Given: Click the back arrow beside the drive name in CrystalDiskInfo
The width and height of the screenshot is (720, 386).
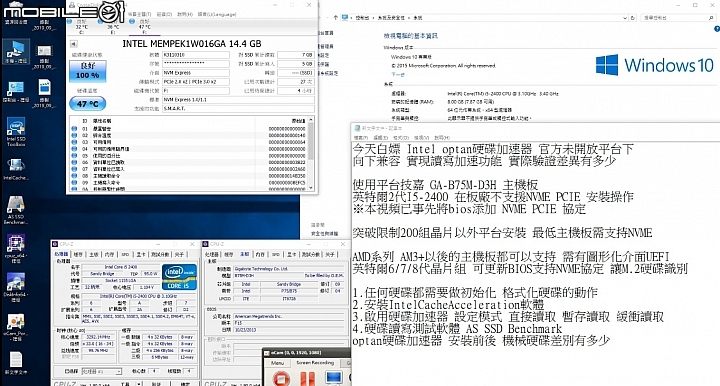Looking at the screenshot, I should pos(73,44).
